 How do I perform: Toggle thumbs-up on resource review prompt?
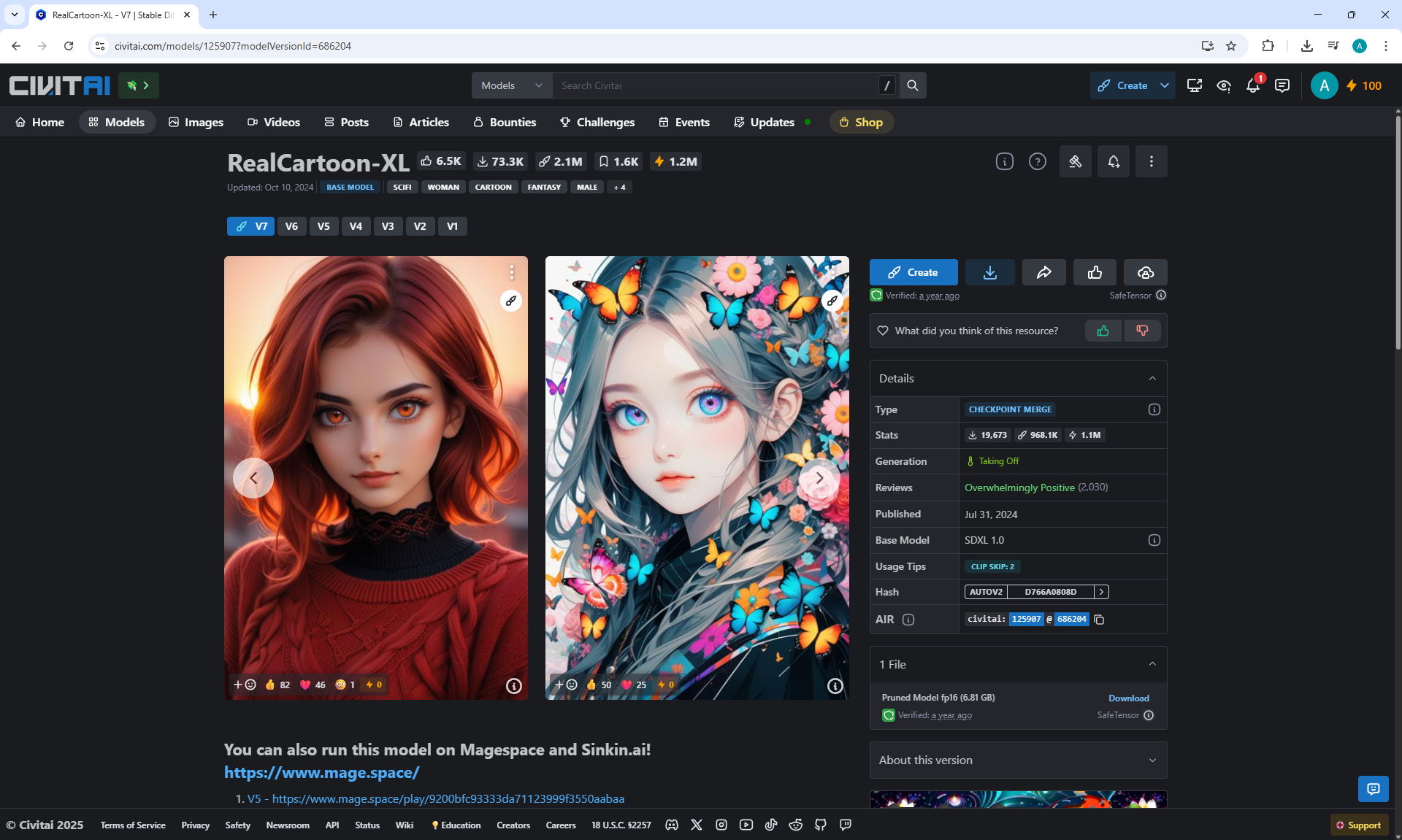(1103, 331)
